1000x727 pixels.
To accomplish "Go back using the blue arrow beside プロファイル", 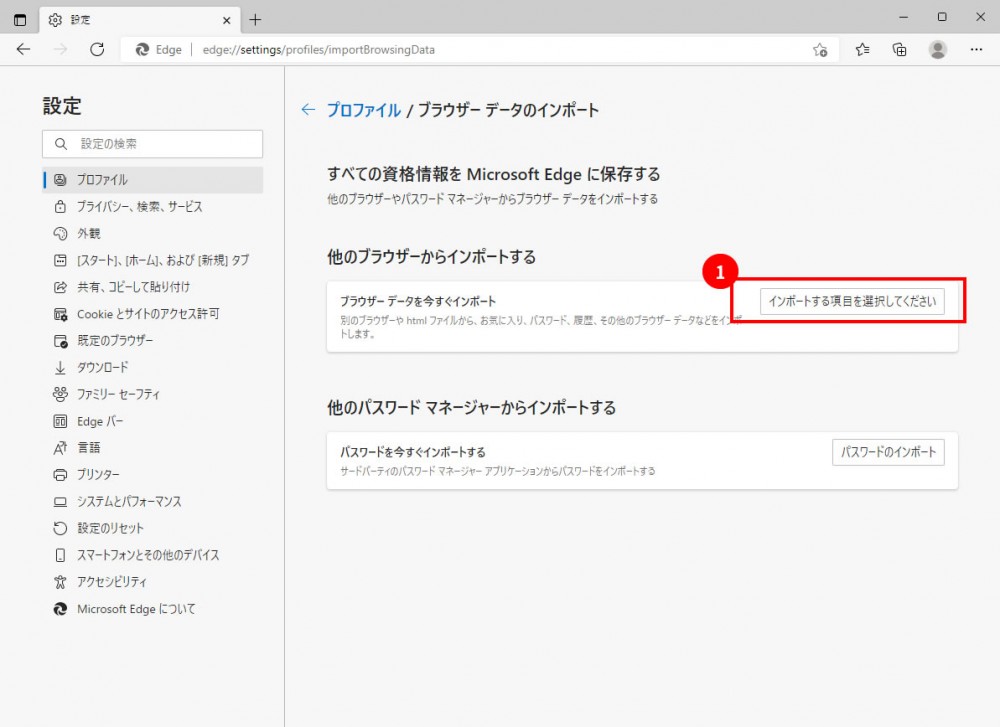I will tap(308, 110).
